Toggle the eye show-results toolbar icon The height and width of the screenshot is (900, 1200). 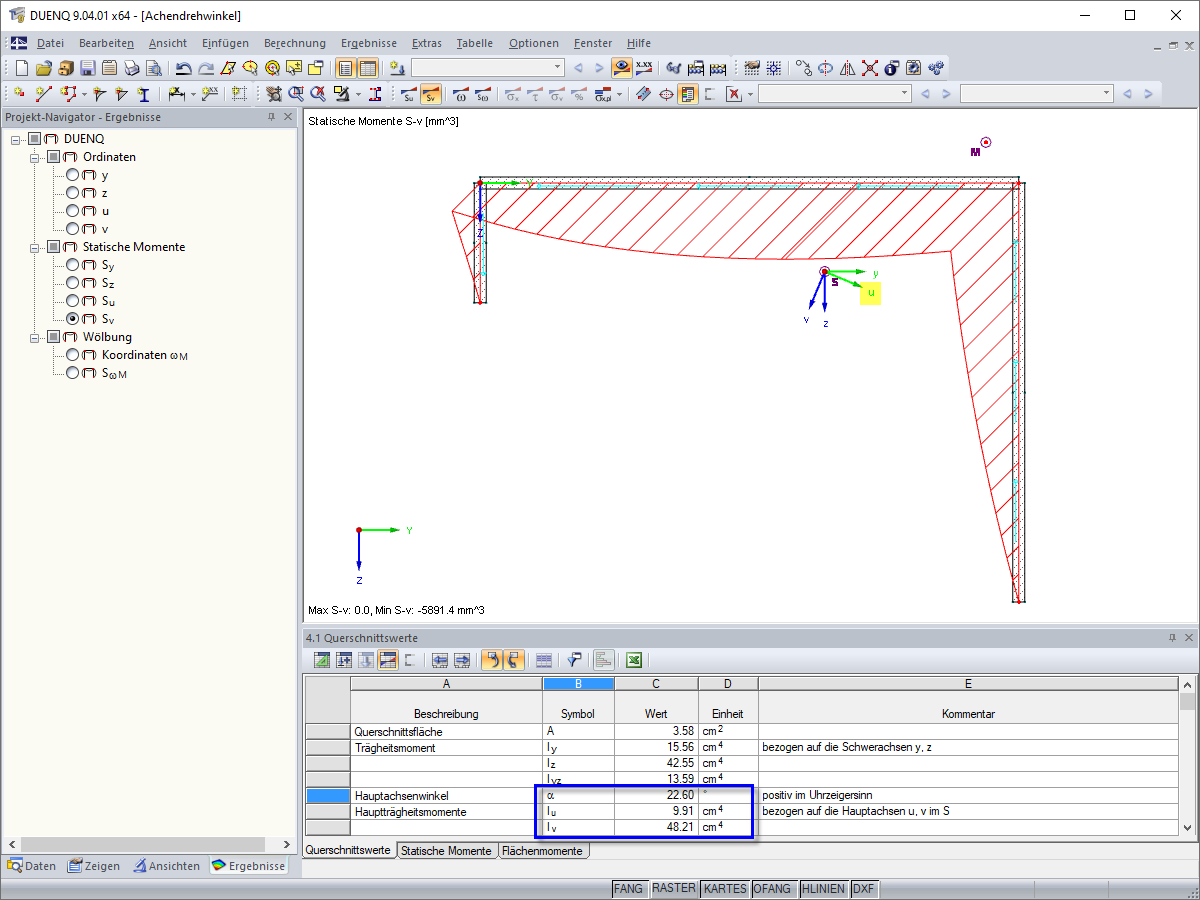tap(622, 68)
